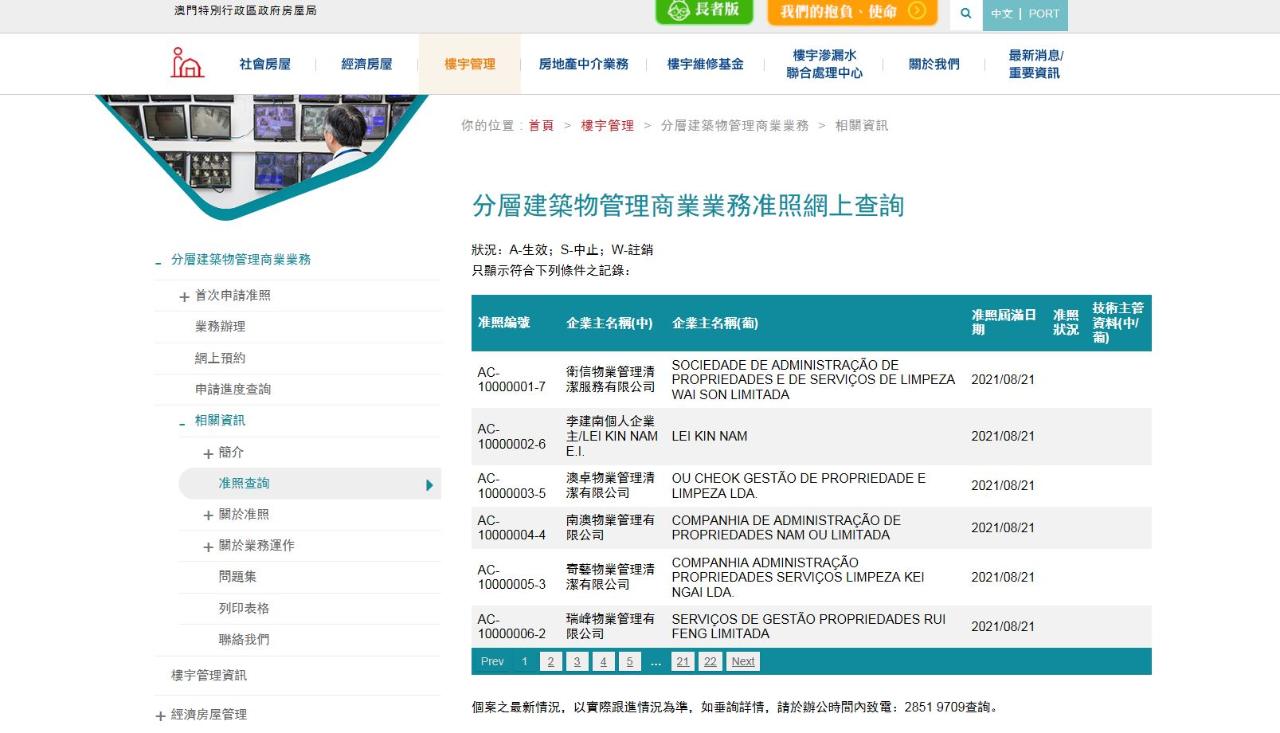Expand the 首次申請准照 submenu
Screen dimensions: 1280x733
point(184,297)
